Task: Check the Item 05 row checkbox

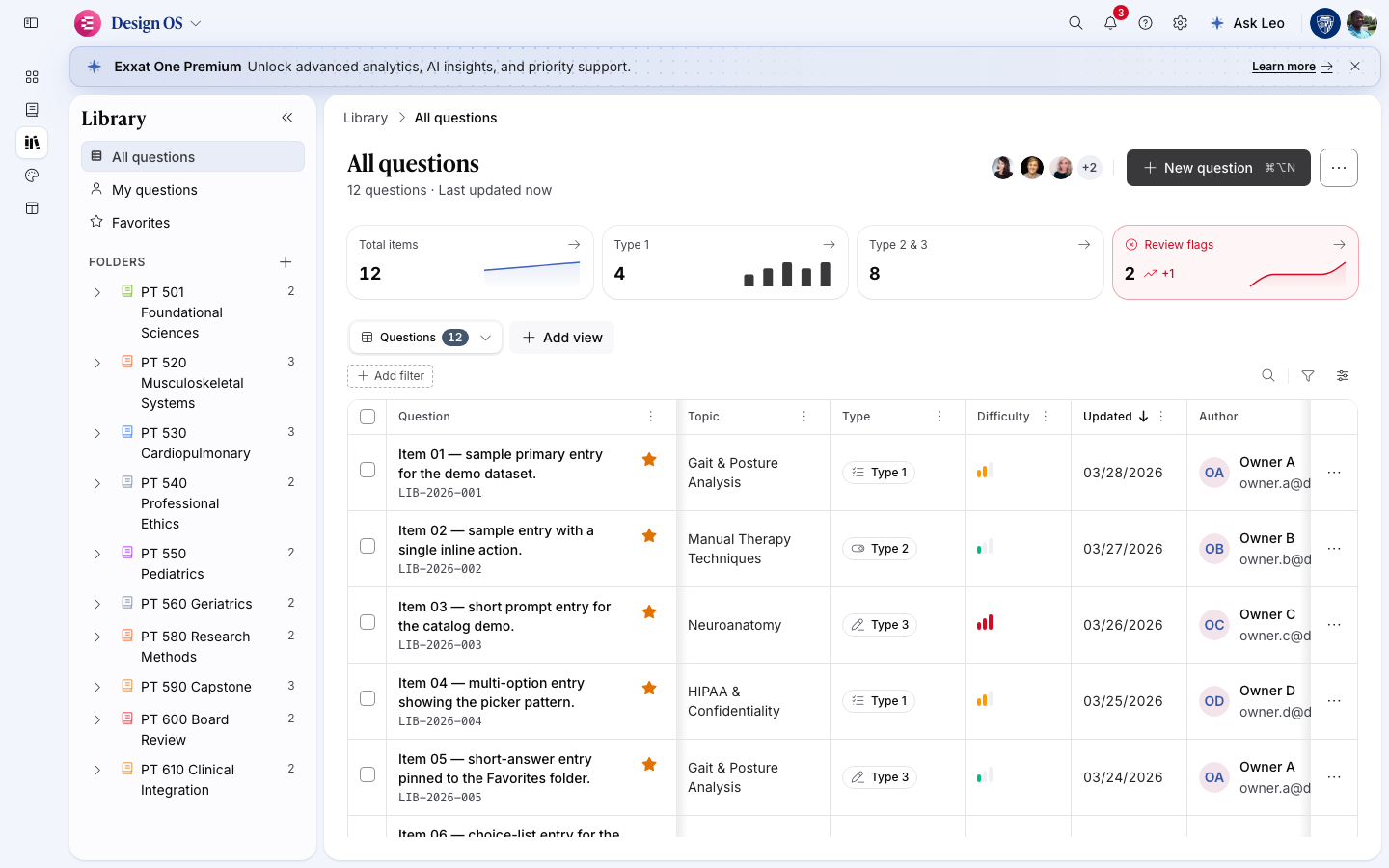Action: point(368,774)
